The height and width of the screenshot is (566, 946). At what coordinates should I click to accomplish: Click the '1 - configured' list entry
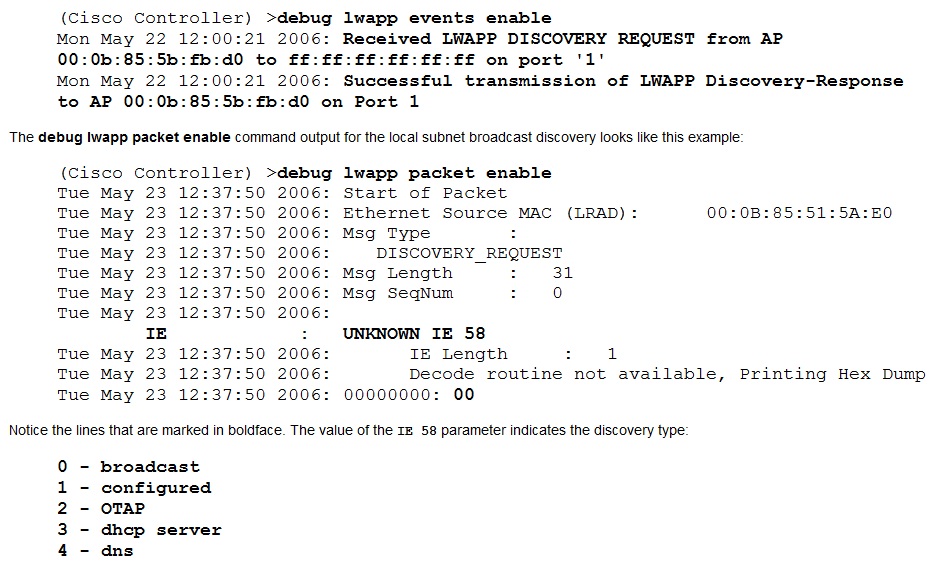(135, 488)
